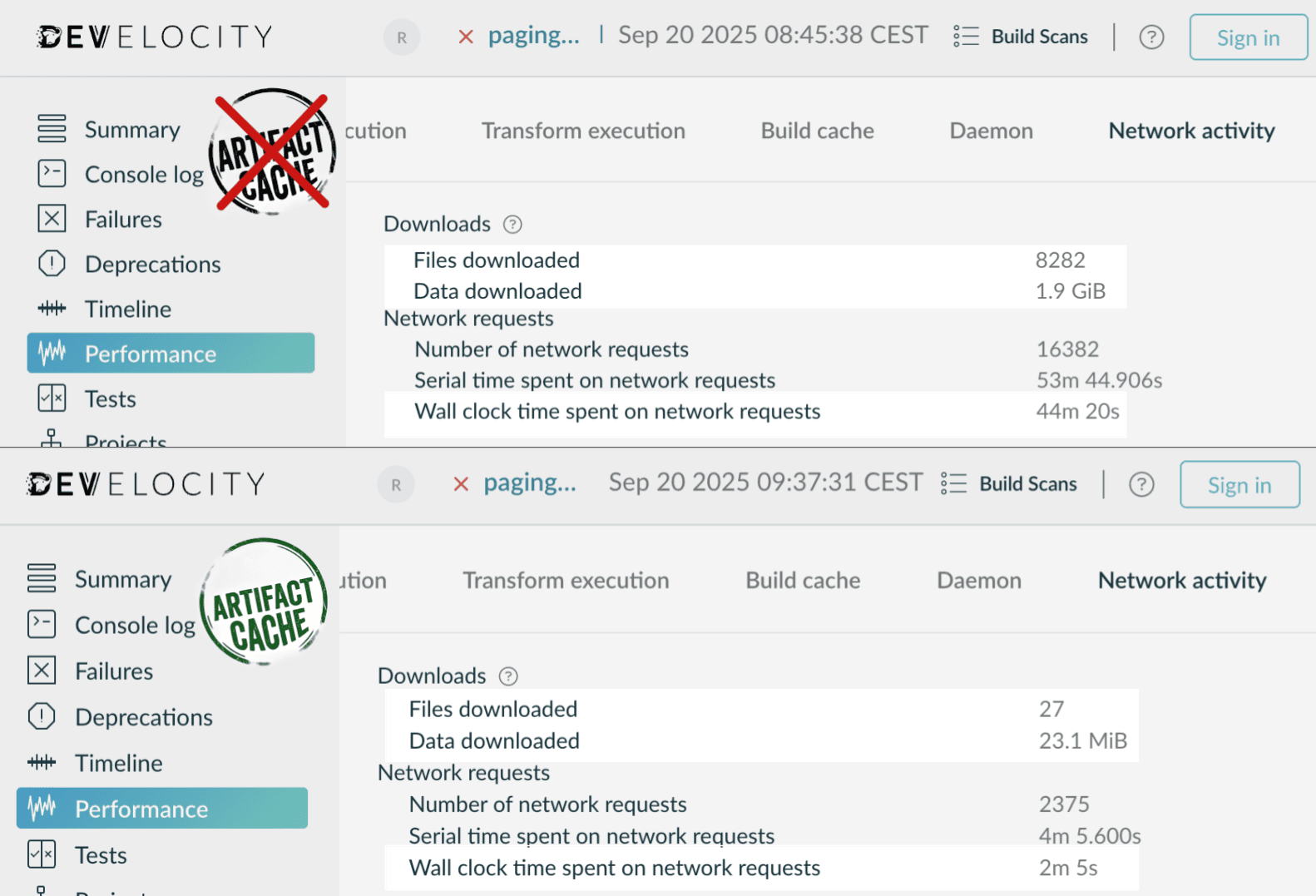Open the Summary panel icon
This screenshot has width=1316, height=896.
click(52, 129)
